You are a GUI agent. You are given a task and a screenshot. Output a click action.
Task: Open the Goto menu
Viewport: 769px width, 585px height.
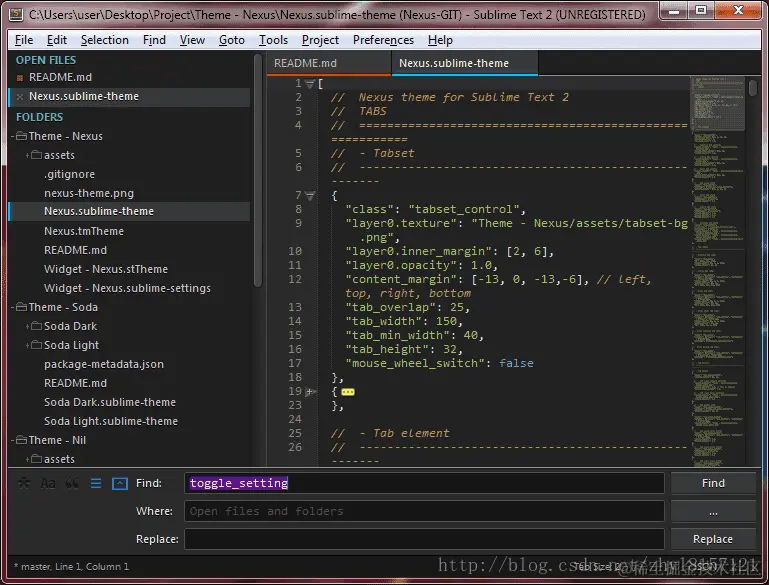231,40
